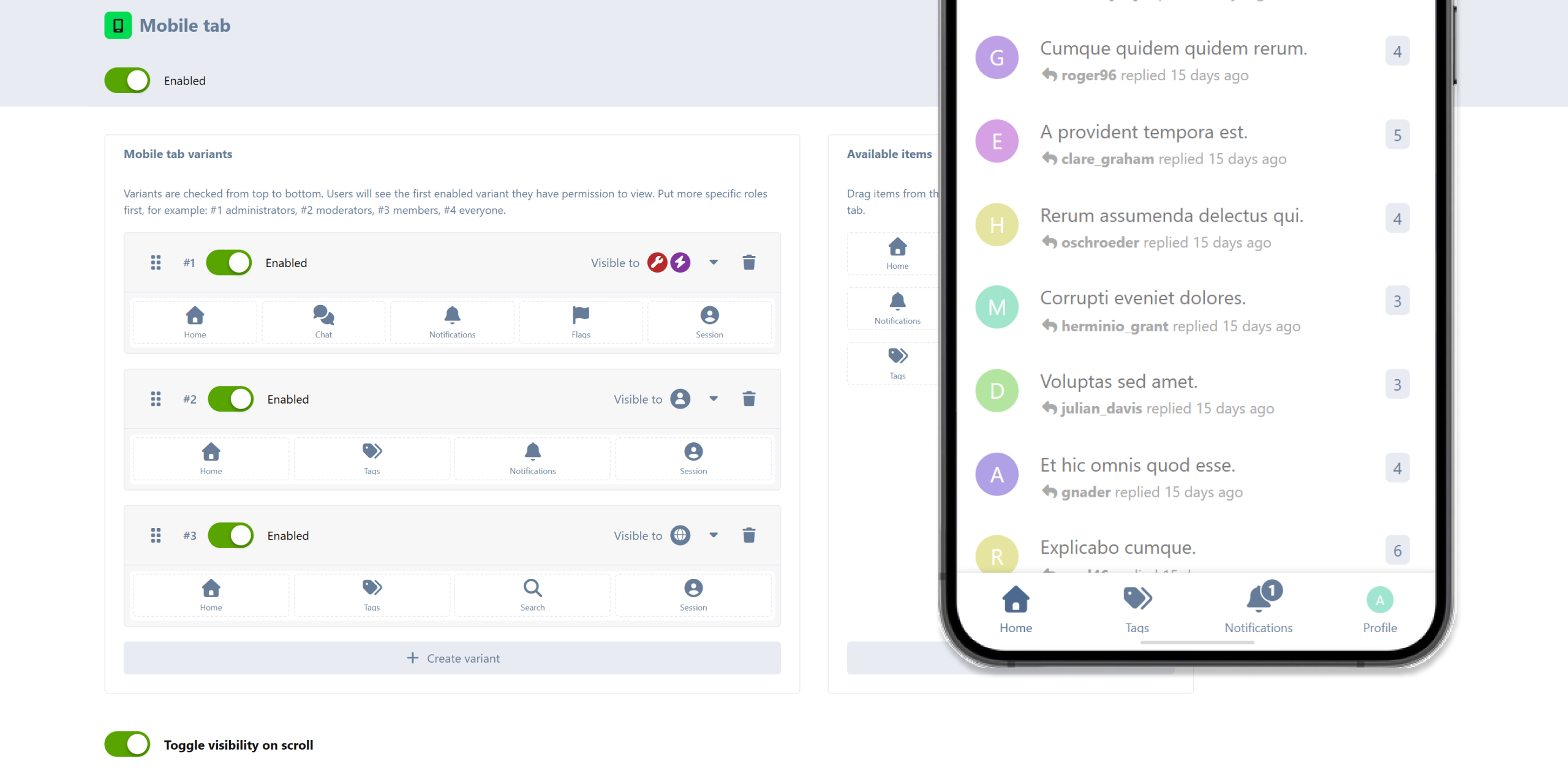
Task: Click the drag handle of variant #3
Action: (x=156, y=536)
